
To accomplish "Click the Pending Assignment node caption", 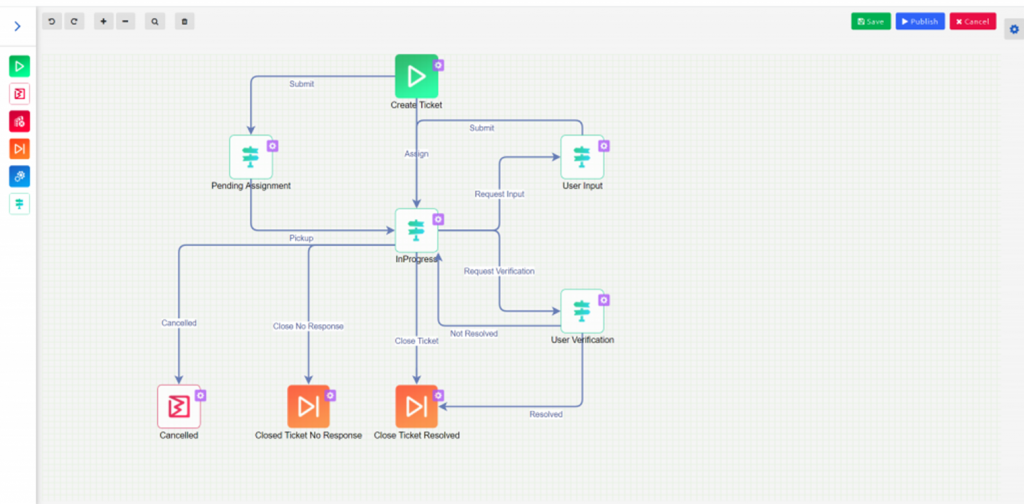I will point(251,185).
